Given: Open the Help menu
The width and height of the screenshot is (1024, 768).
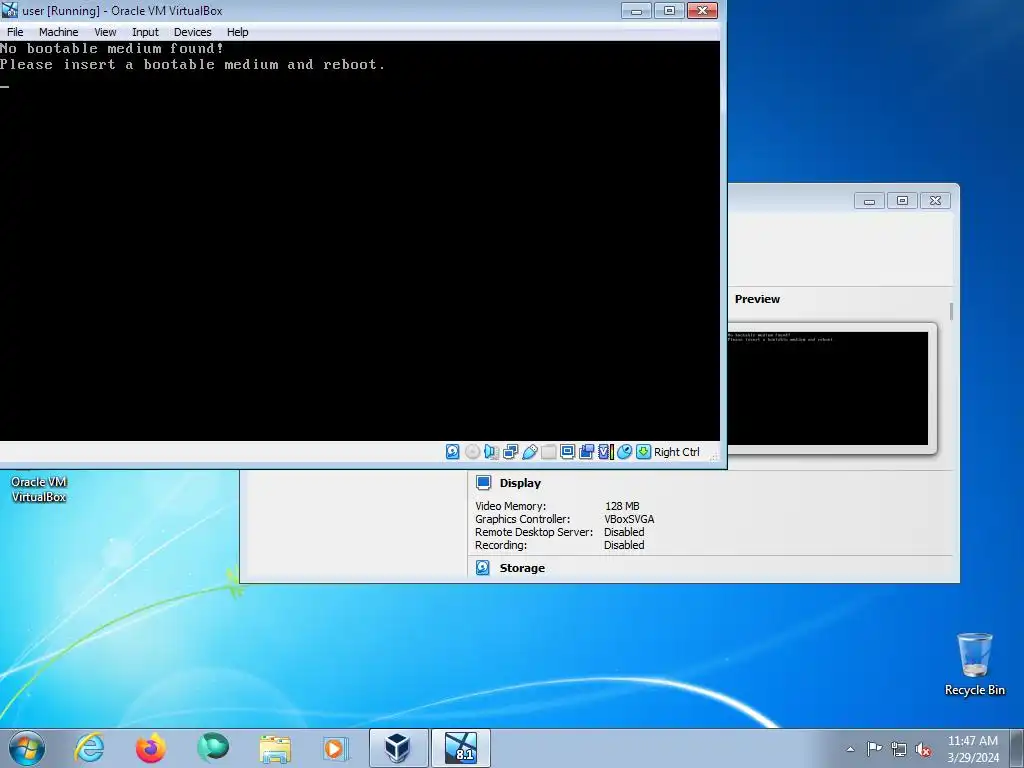Looking at the screenshot, I should pyautogui.click(x=238, y=32).
